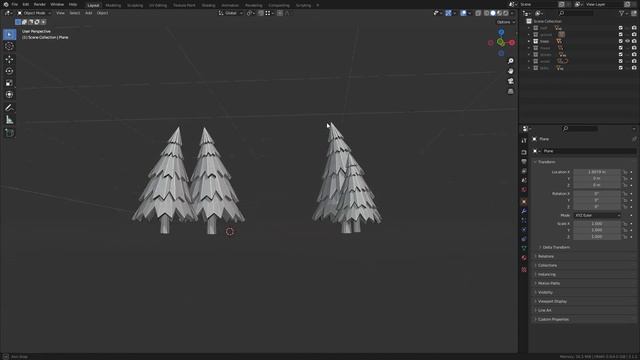Open the Global transform orientation dropdown

tap(231, 13)
